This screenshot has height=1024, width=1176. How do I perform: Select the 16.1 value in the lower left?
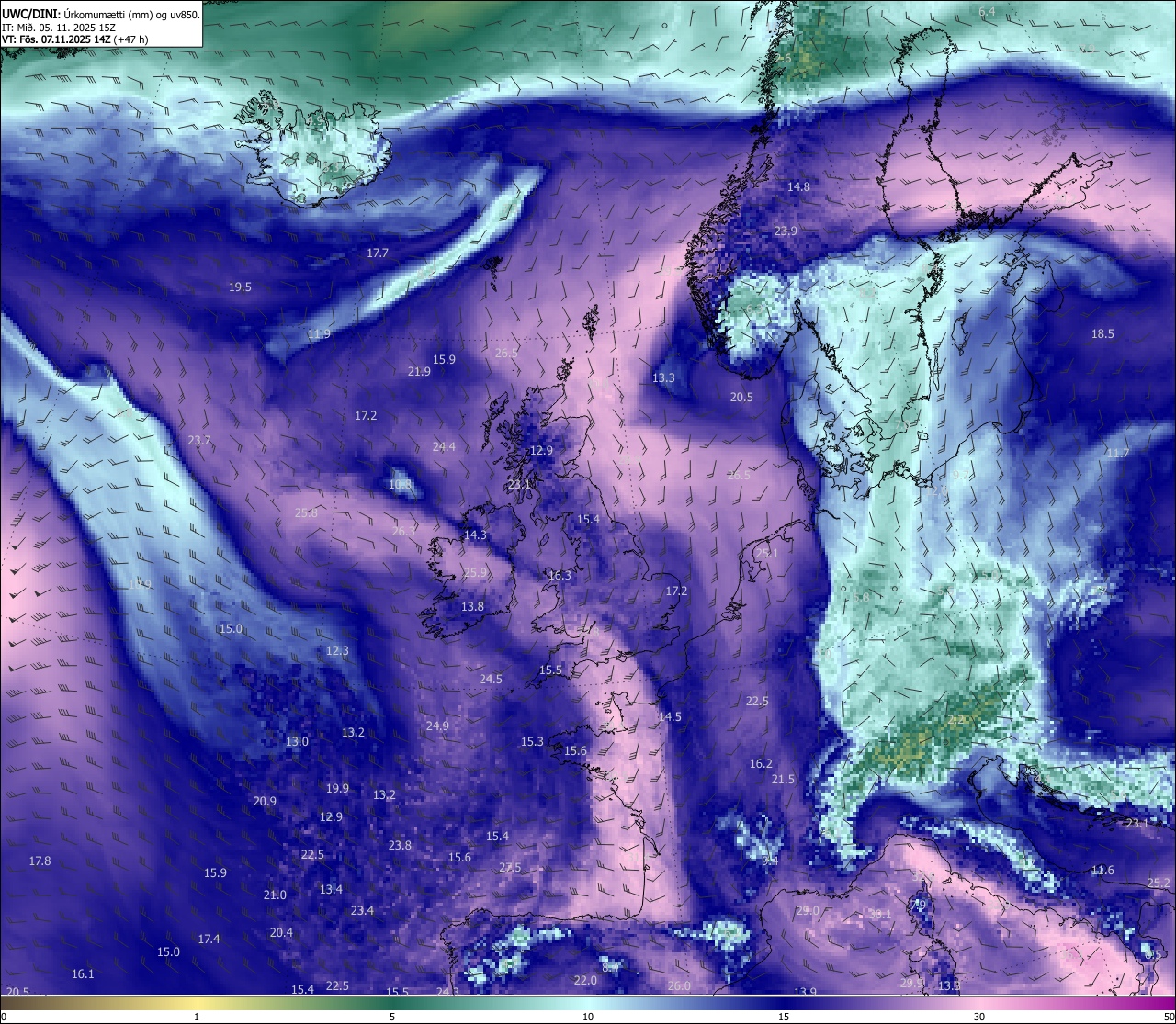coord(83,974)
